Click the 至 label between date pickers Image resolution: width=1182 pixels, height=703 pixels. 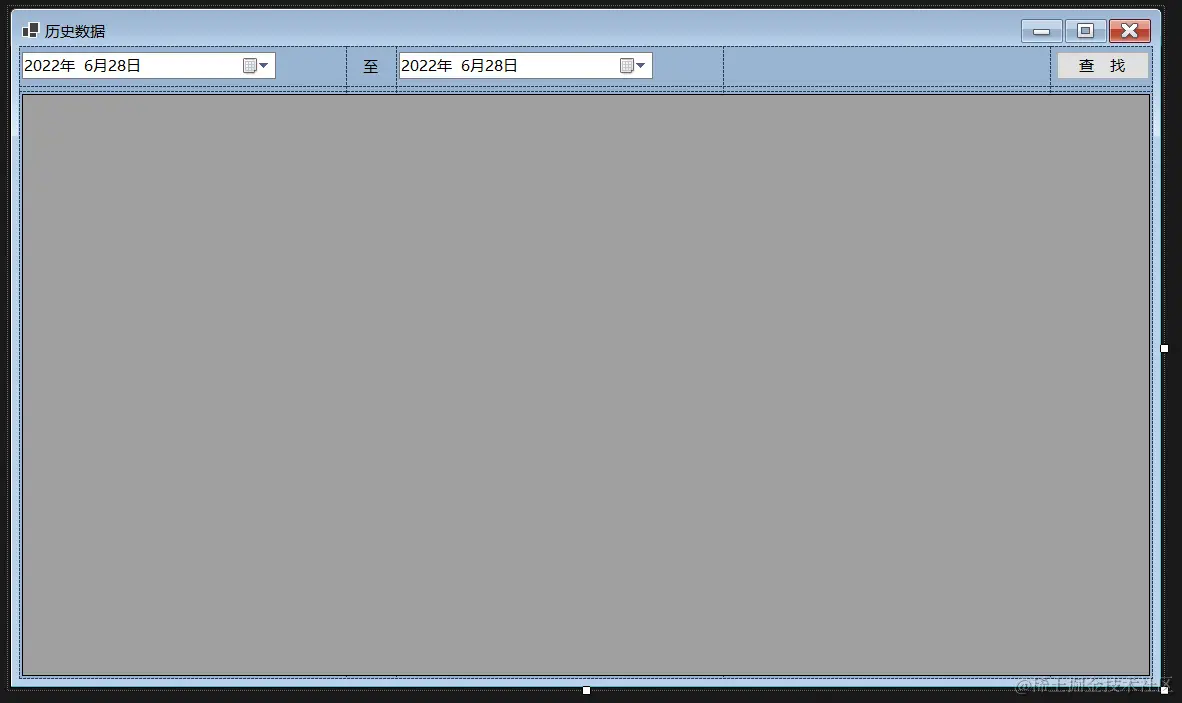371,66
